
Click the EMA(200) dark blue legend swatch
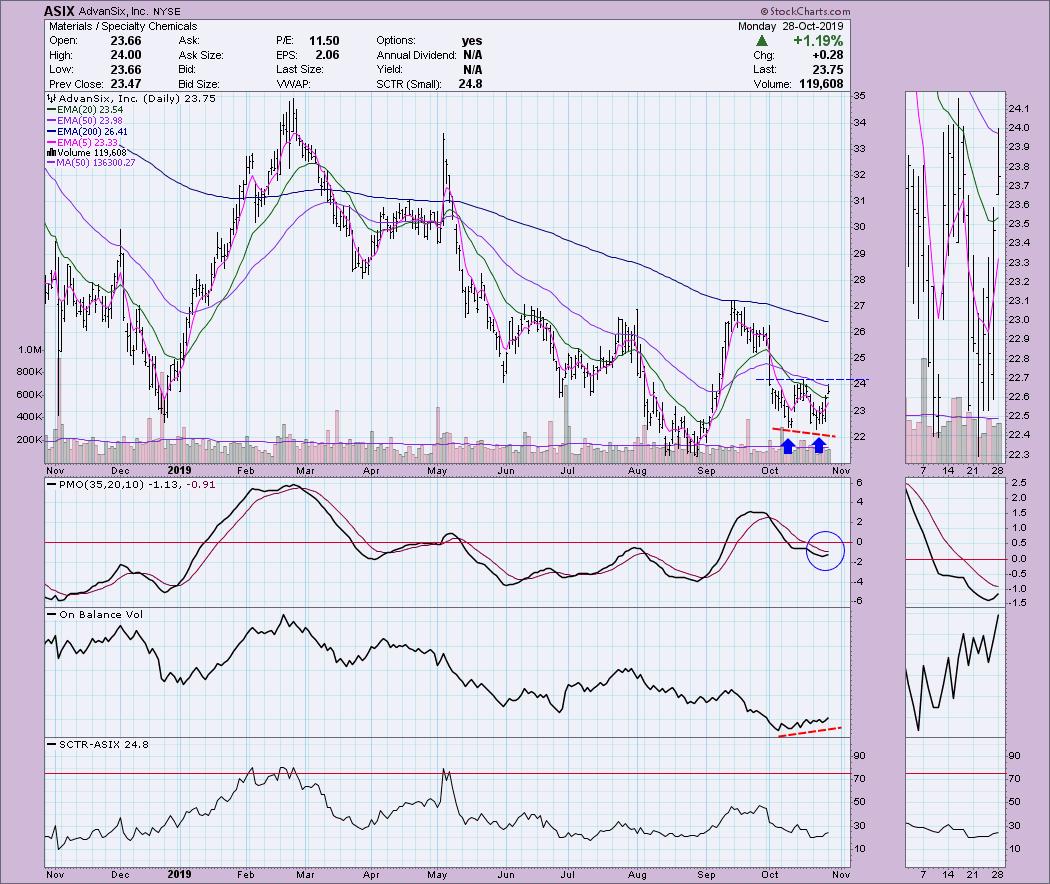click(x=52, y=132)
